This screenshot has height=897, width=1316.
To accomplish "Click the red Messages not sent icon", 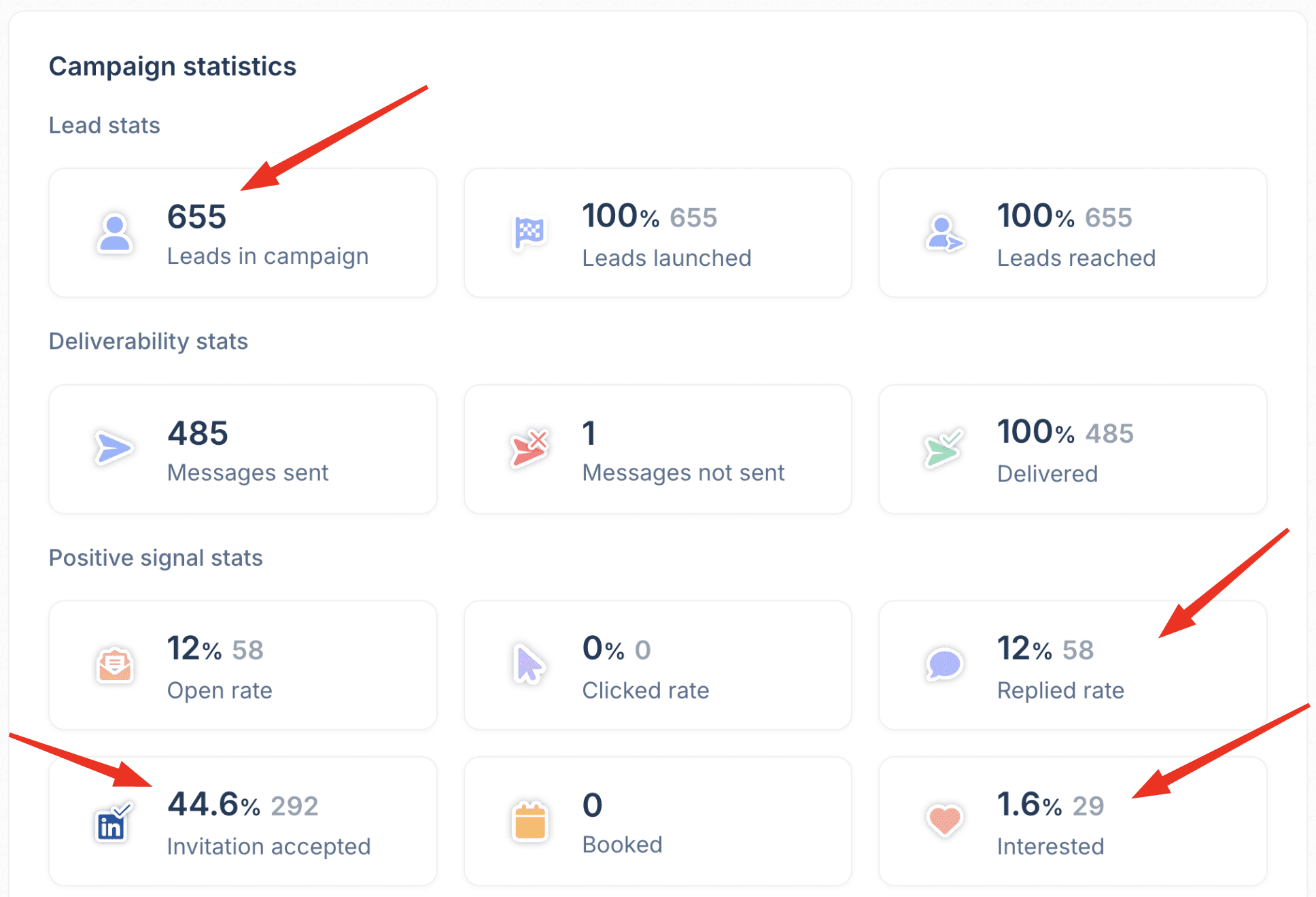I will (x=529, y=448).
